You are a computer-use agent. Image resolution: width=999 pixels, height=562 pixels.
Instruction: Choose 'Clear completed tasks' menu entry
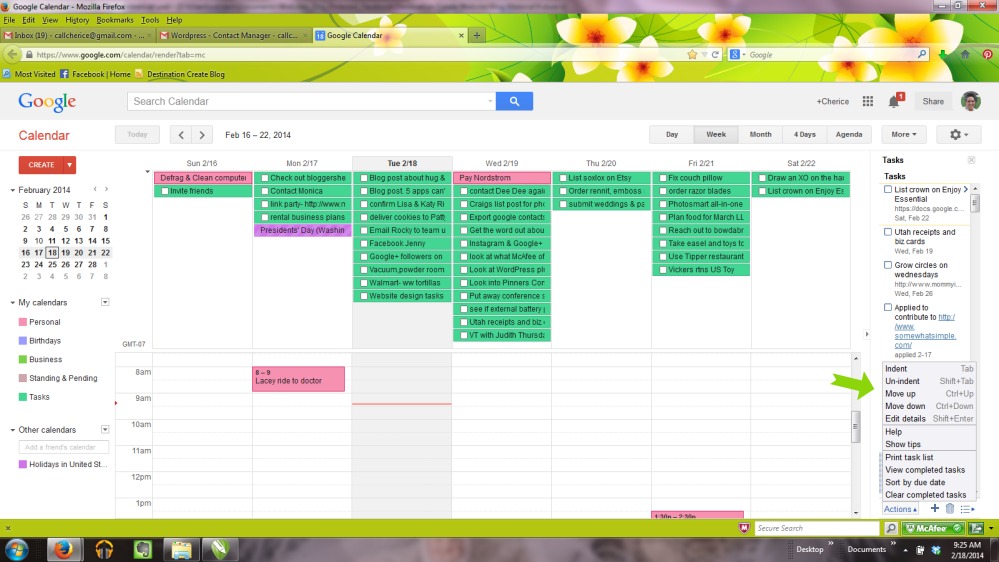click(925, 494)
